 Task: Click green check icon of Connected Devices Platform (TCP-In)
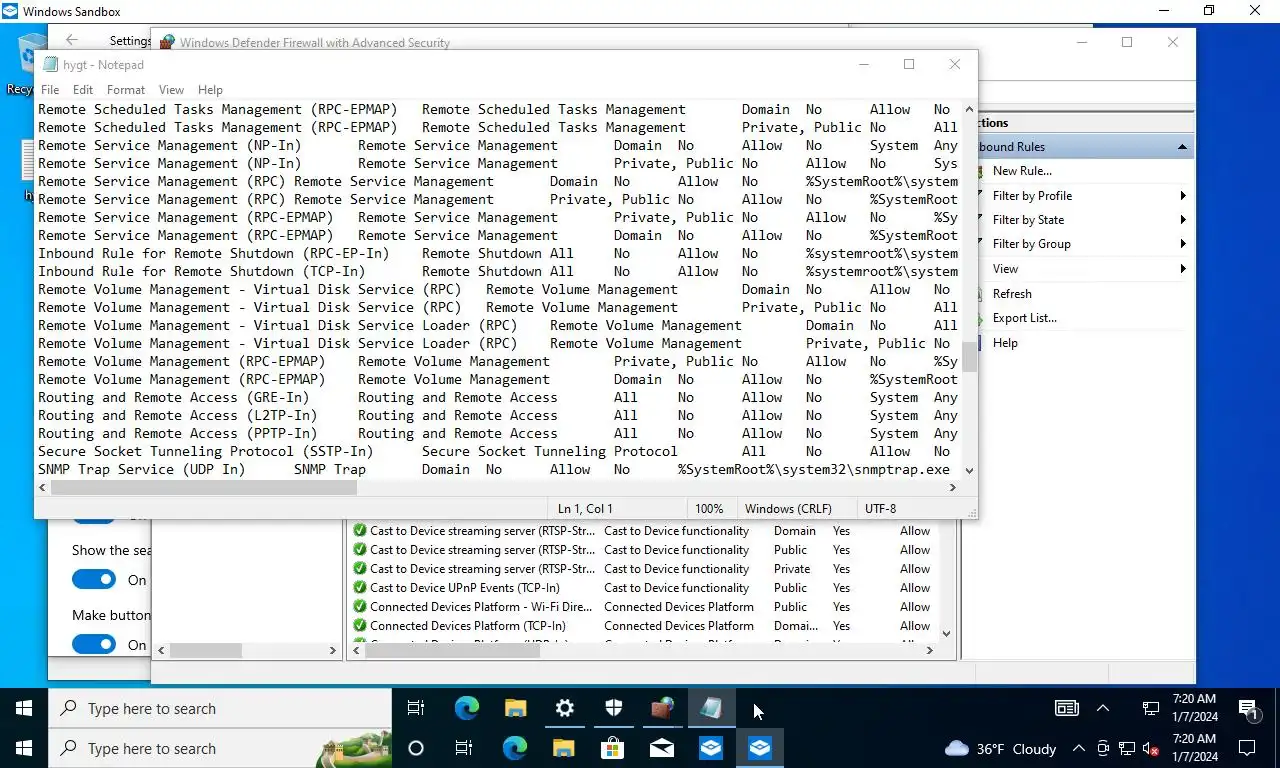click(x=360, y=626)
